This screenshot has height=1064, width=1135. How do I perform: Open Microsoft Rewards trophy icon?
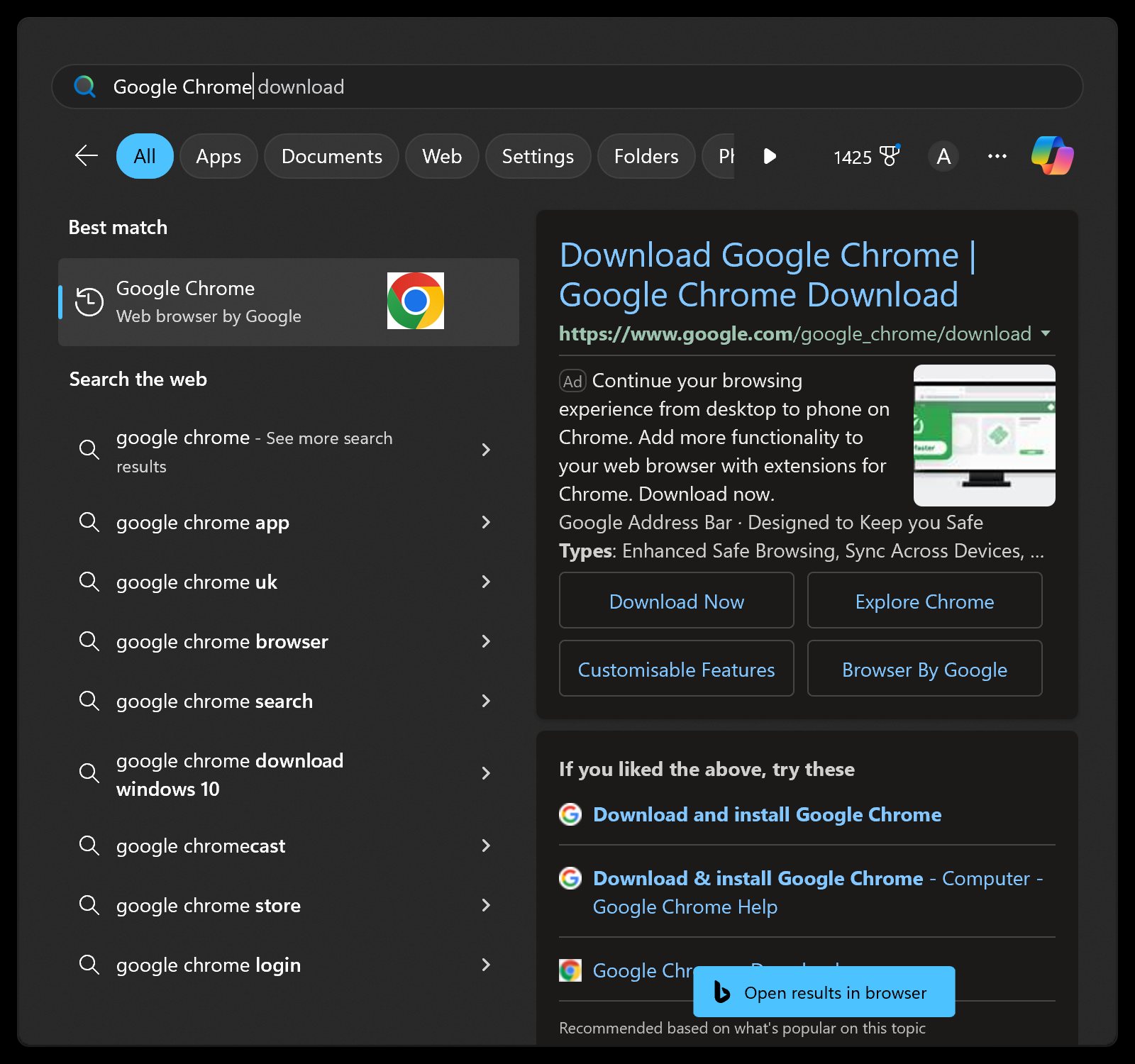890,155
